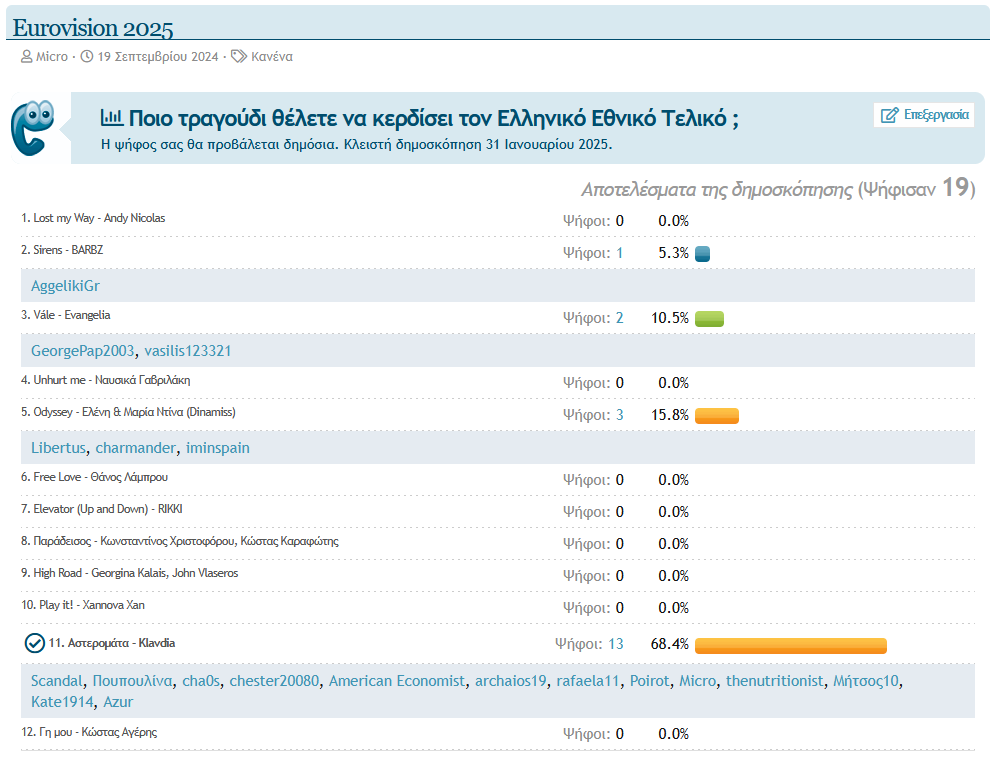
Task: Click option 2. Sirens - BARBZ
Action: click(62, 250)
